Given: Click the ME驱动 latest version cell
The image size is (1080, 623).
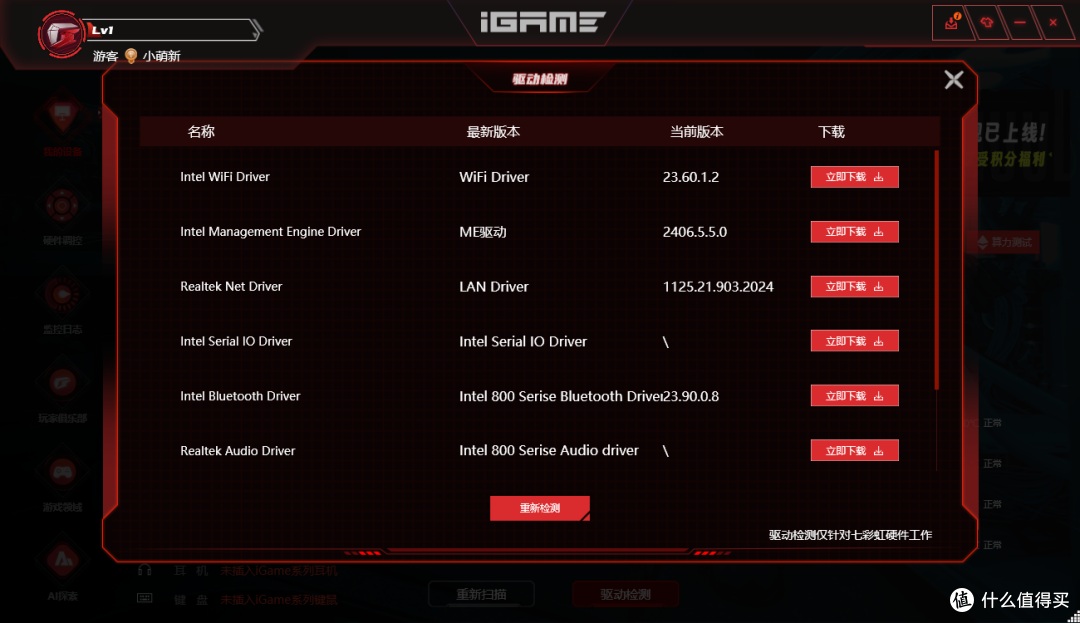Looking at the screenshot, I should point(483,232).
